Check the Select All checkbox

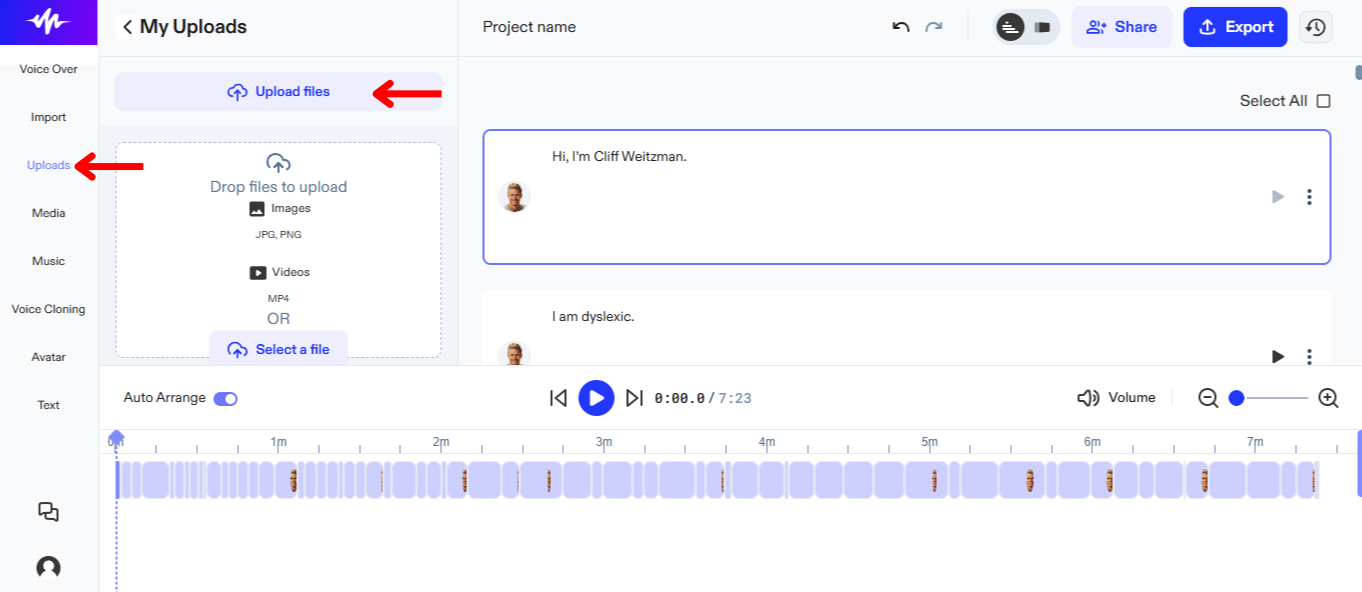(x=1324, y=101)
